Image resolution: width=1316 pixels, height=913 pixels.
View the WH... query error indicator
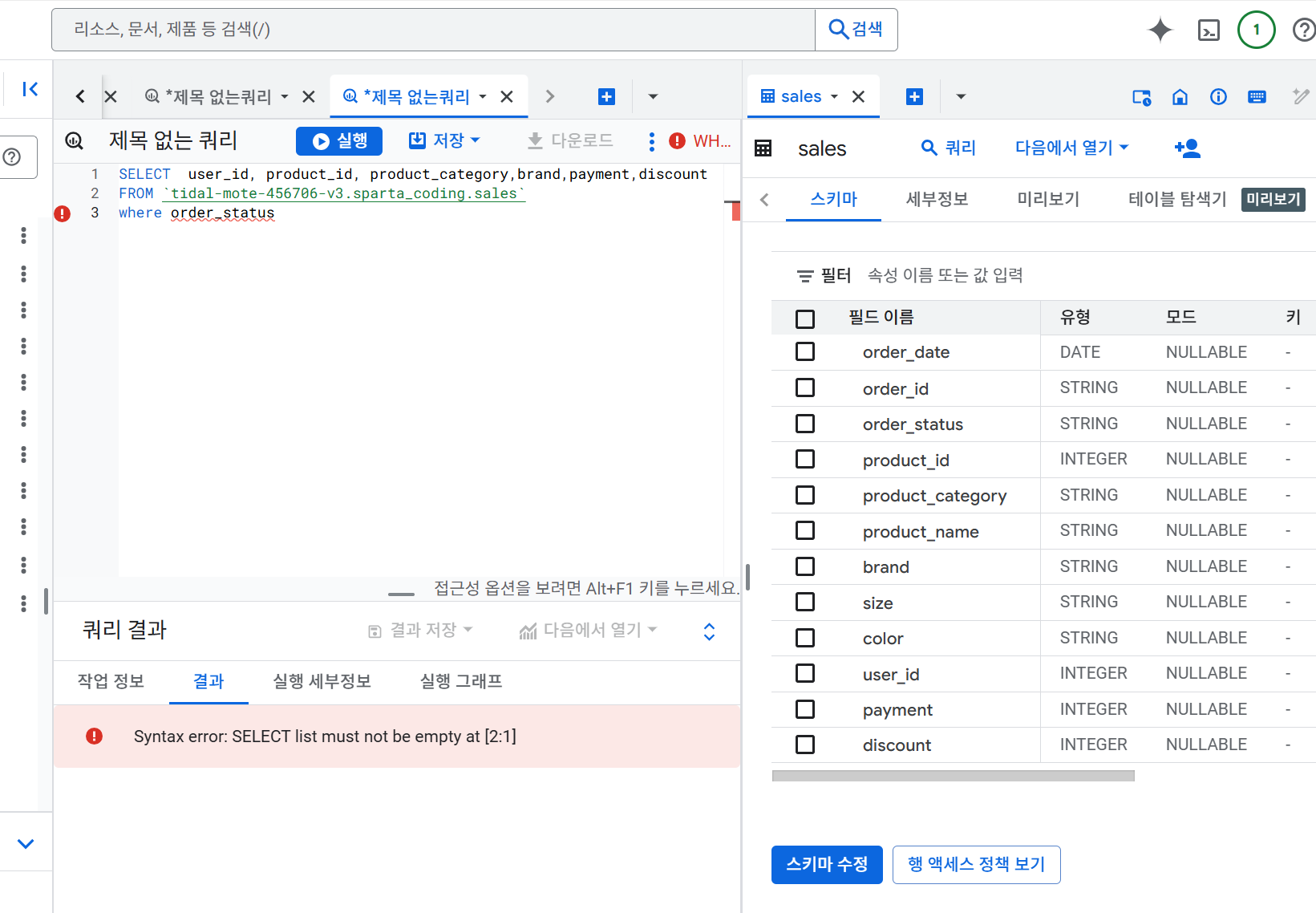[x=700, y=141]
